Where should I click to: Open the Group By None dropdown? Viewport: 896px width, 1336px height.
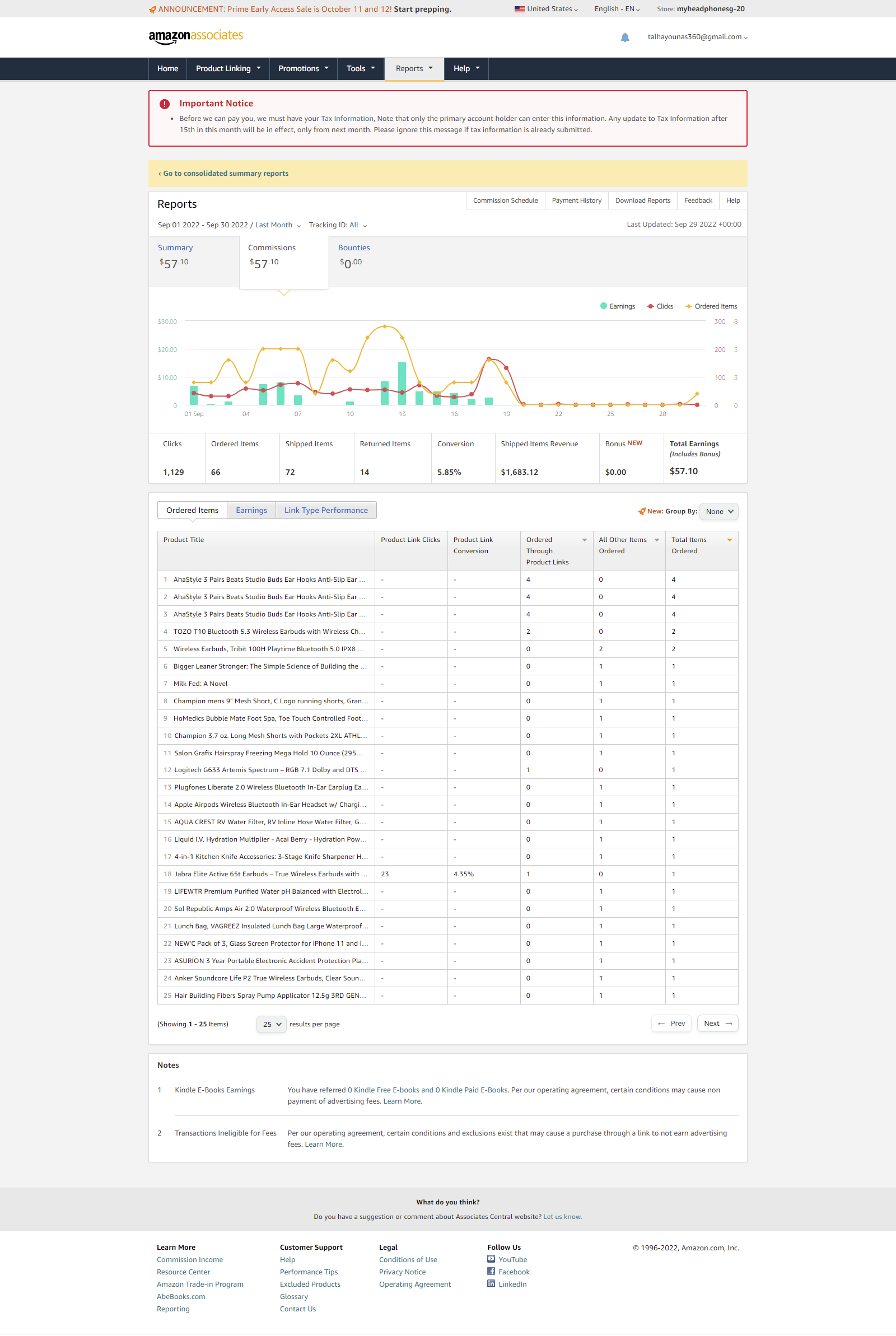click(x=719, y=511)
